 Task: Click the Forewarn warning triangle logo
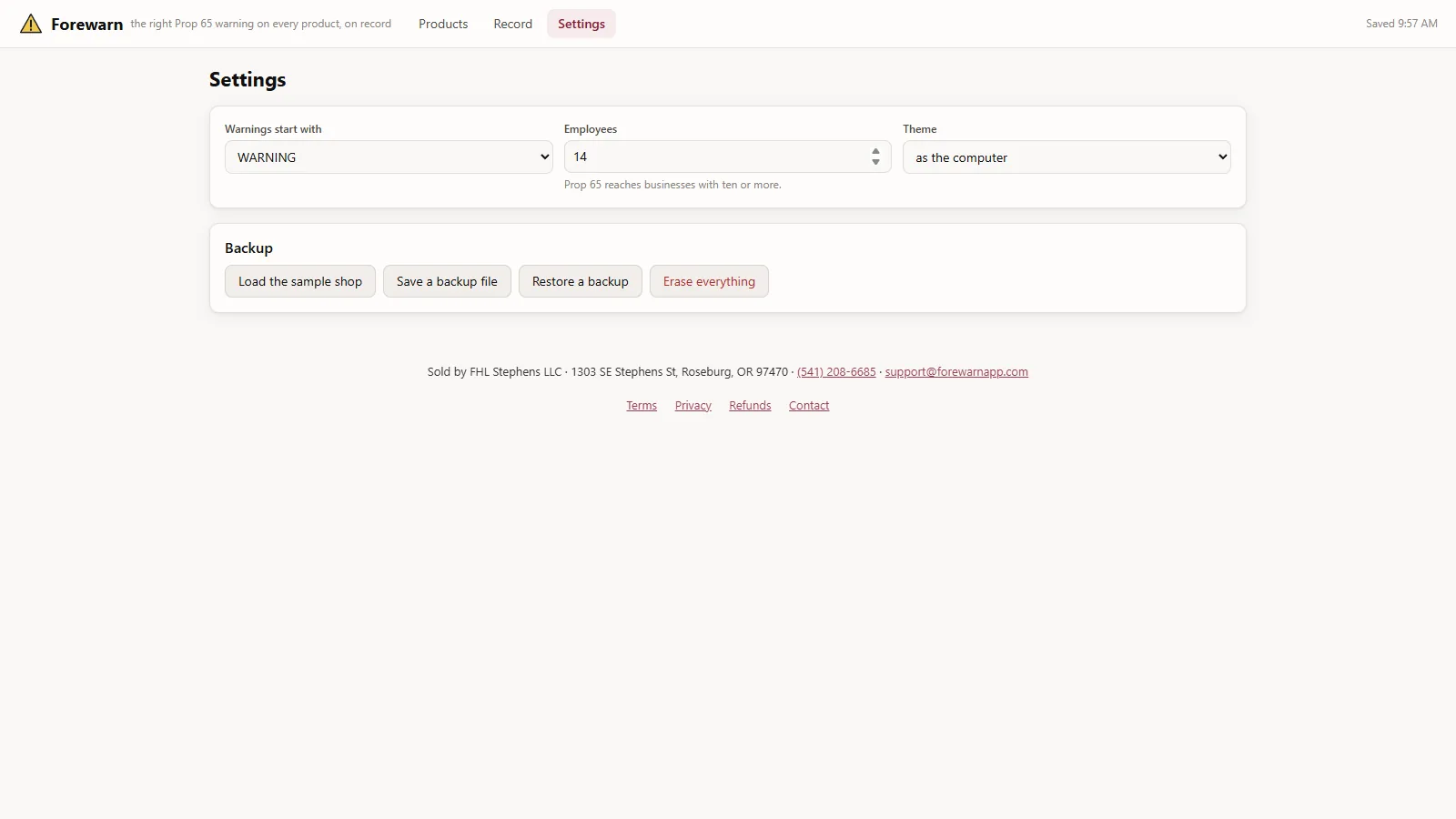click(31, 24)
